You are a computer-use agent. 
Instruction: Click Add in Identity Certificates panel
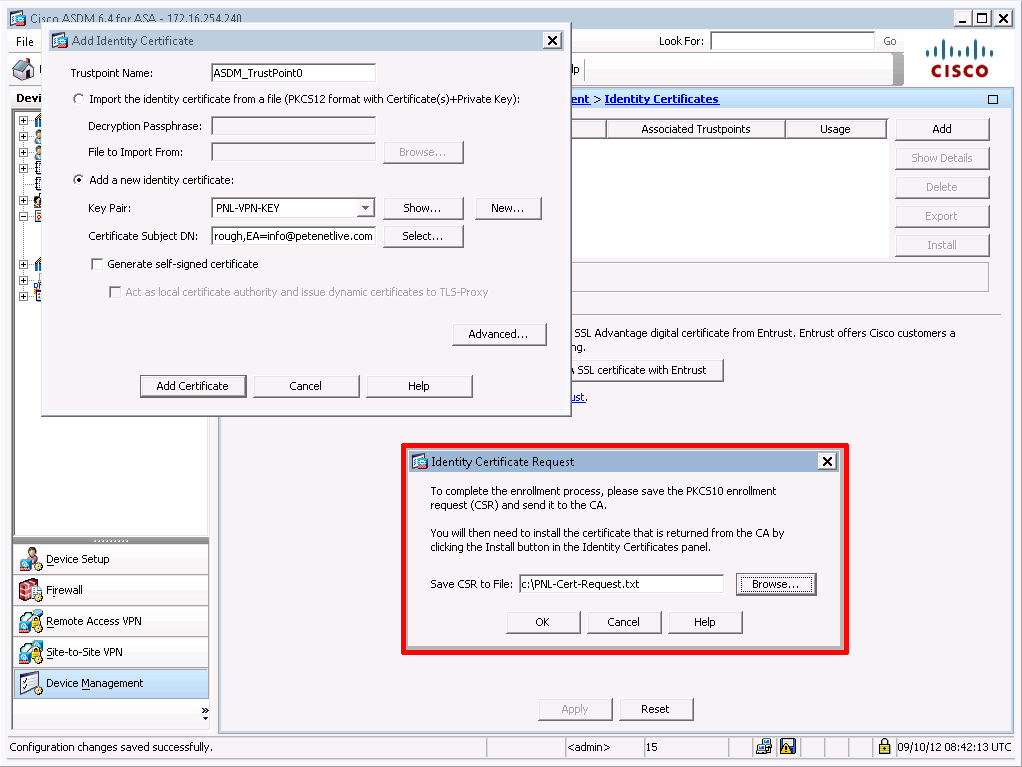tap(942, 129)
